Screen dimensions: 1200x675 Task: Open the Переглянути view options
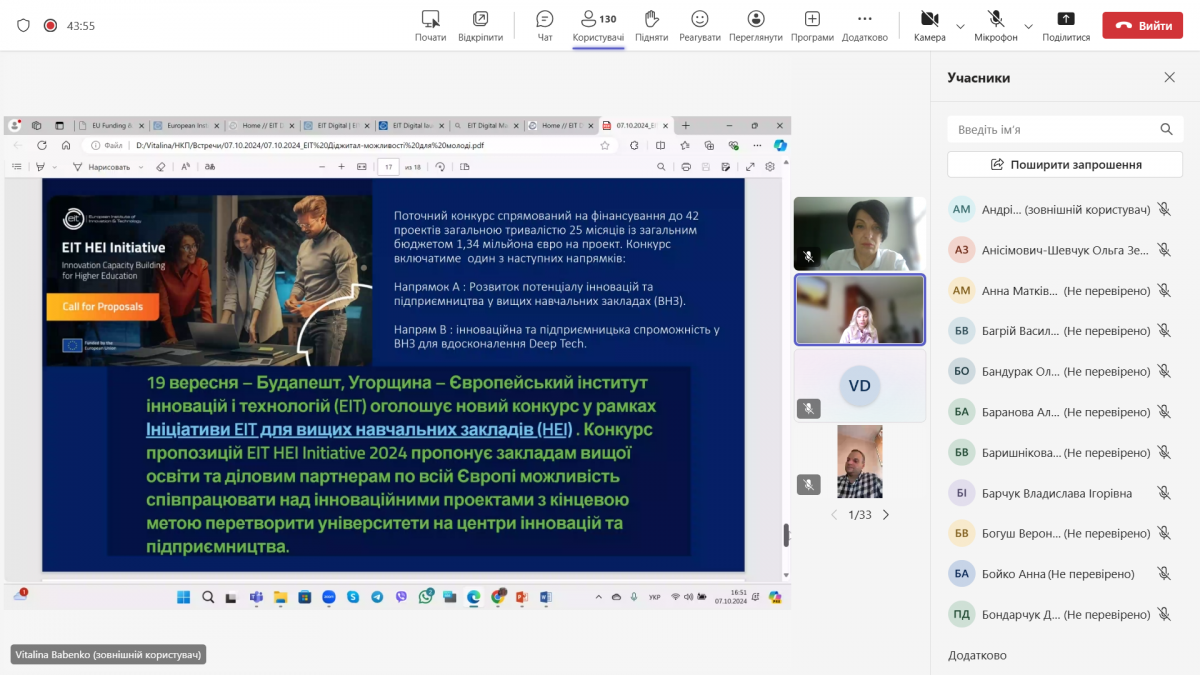tap(756, 26)
